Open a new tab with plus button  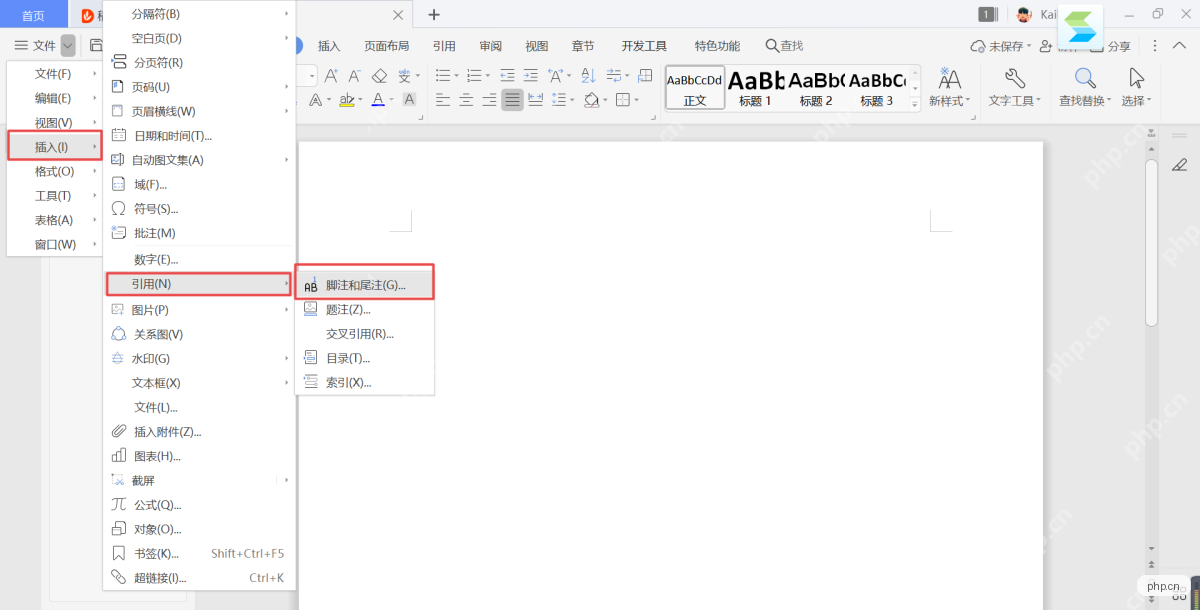click(x=434, y=15)
